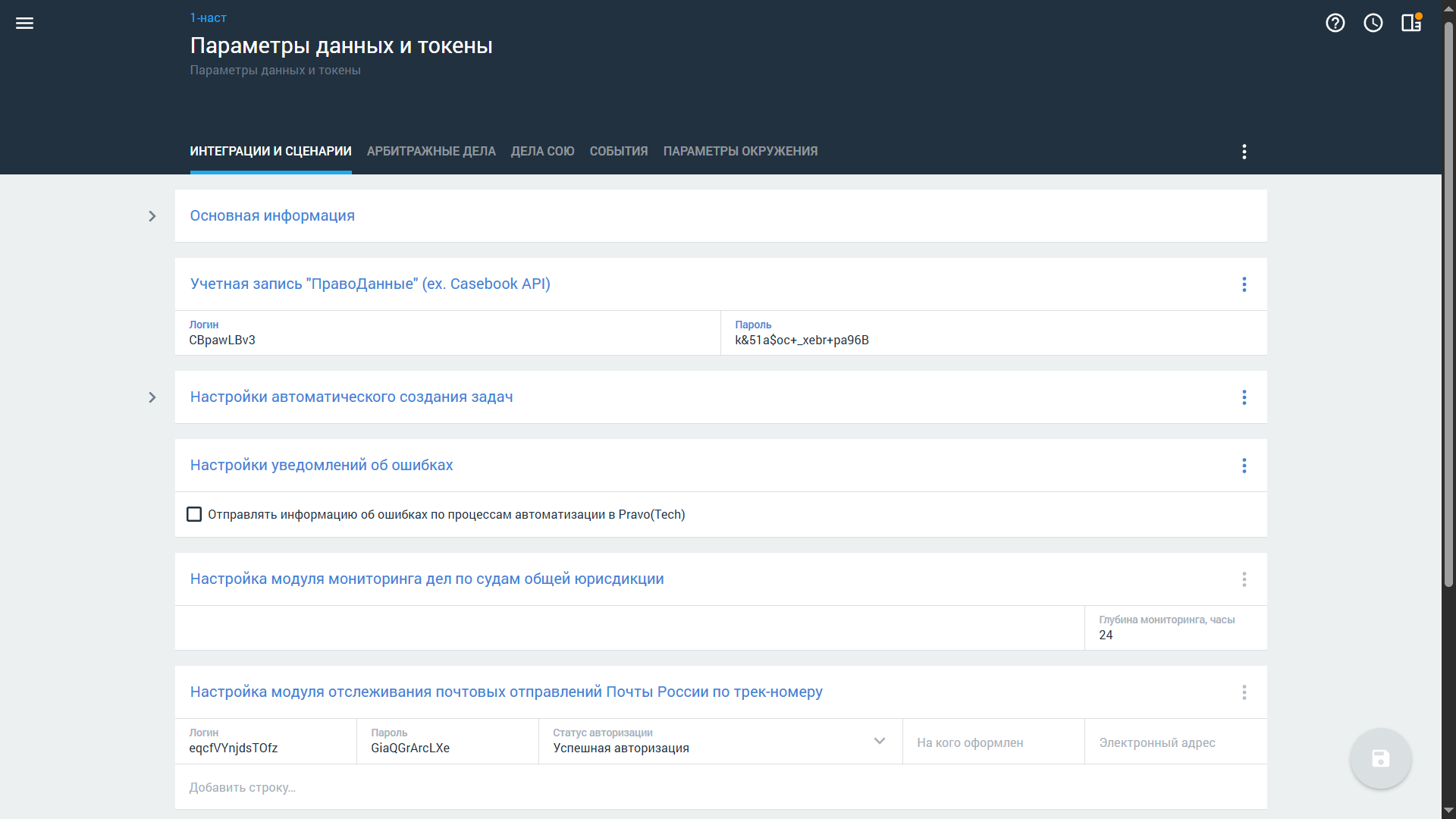The width and height of the screenshot is (1456, 819).
Task: Open the three-dot menu in the tab bar
Action: pos(1244,152)
